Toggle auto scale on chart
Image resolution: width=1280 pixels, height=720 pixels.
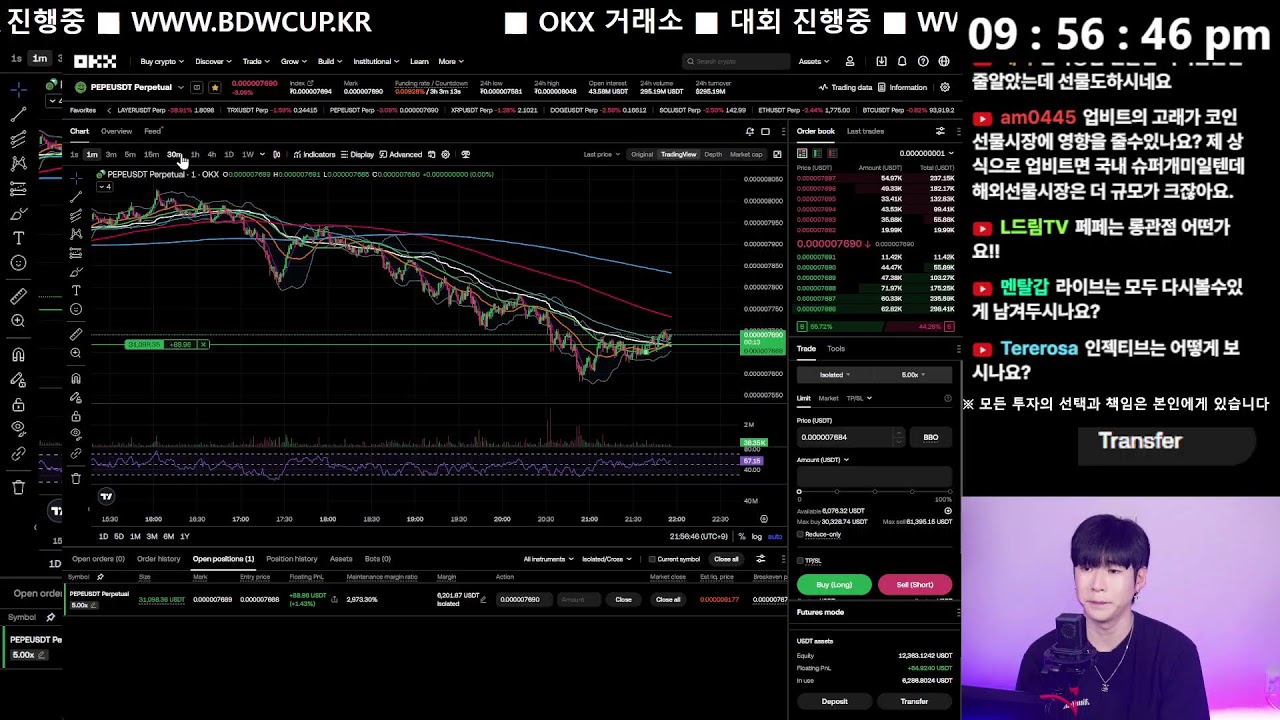(x=774, y=536)
